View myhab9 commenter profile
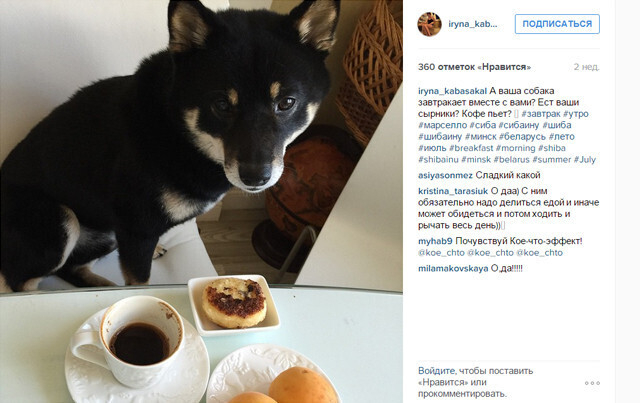The width and height of the screenshot is (640, 403). 435,241
